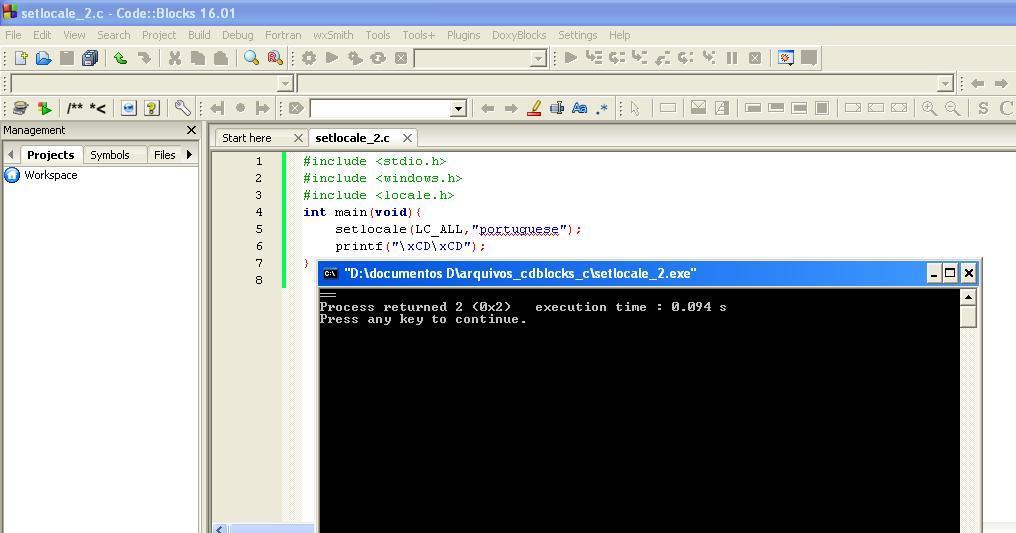Open the File menu
The width and height of the screenshot is (1016, 533).
[x=13, y=35]
